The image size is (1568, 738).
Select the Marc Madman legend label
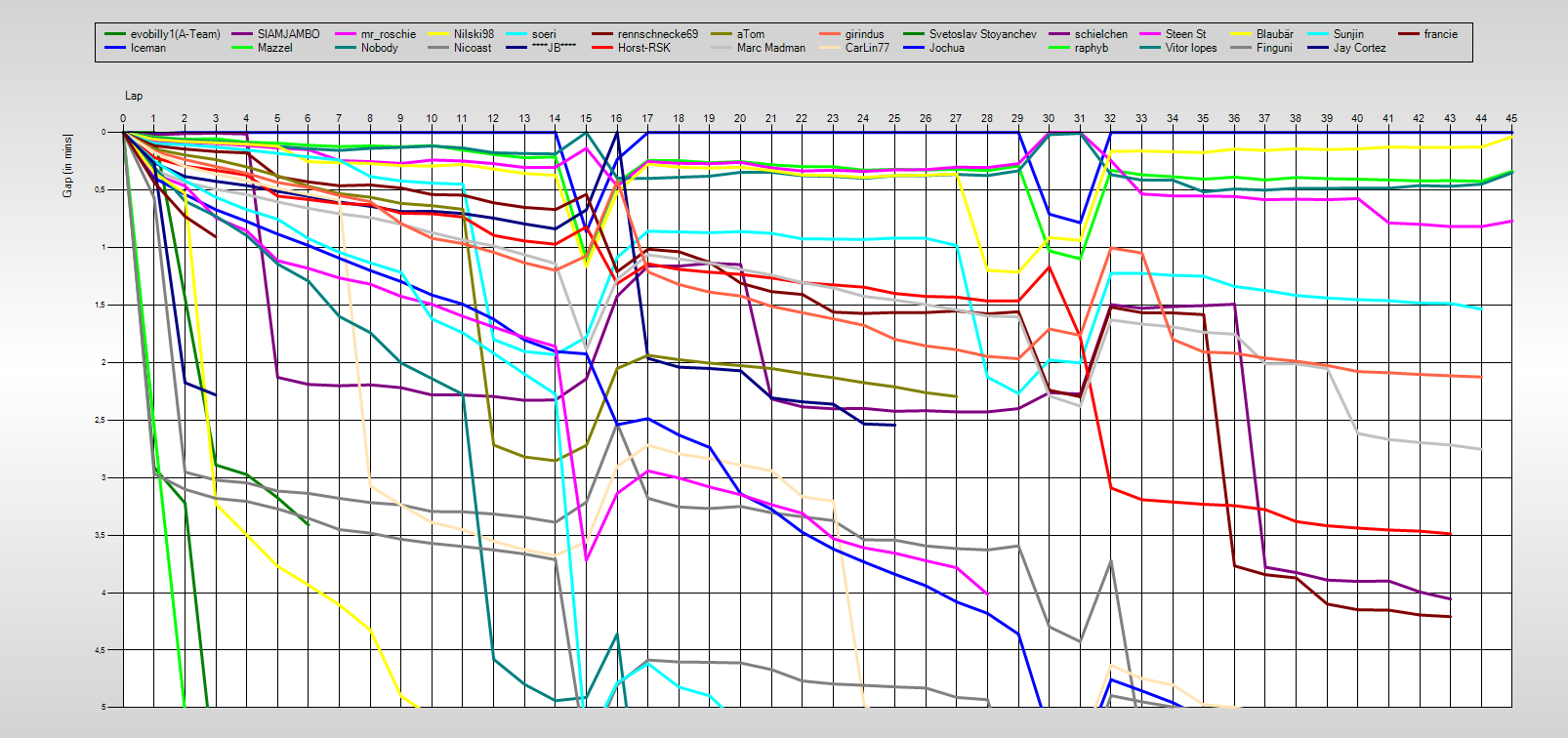(770, 48)
